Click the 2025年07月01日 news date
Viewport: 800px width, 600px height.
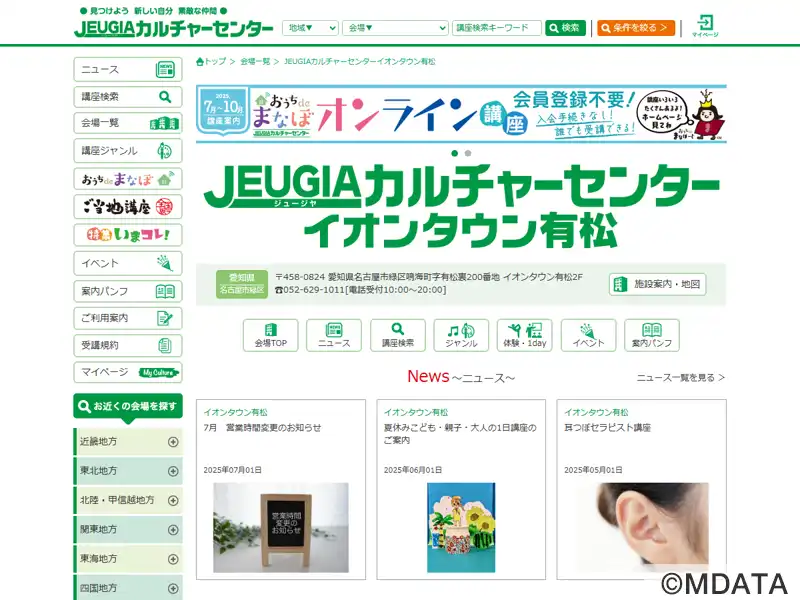pyautogui.click(x=233, y=470)
